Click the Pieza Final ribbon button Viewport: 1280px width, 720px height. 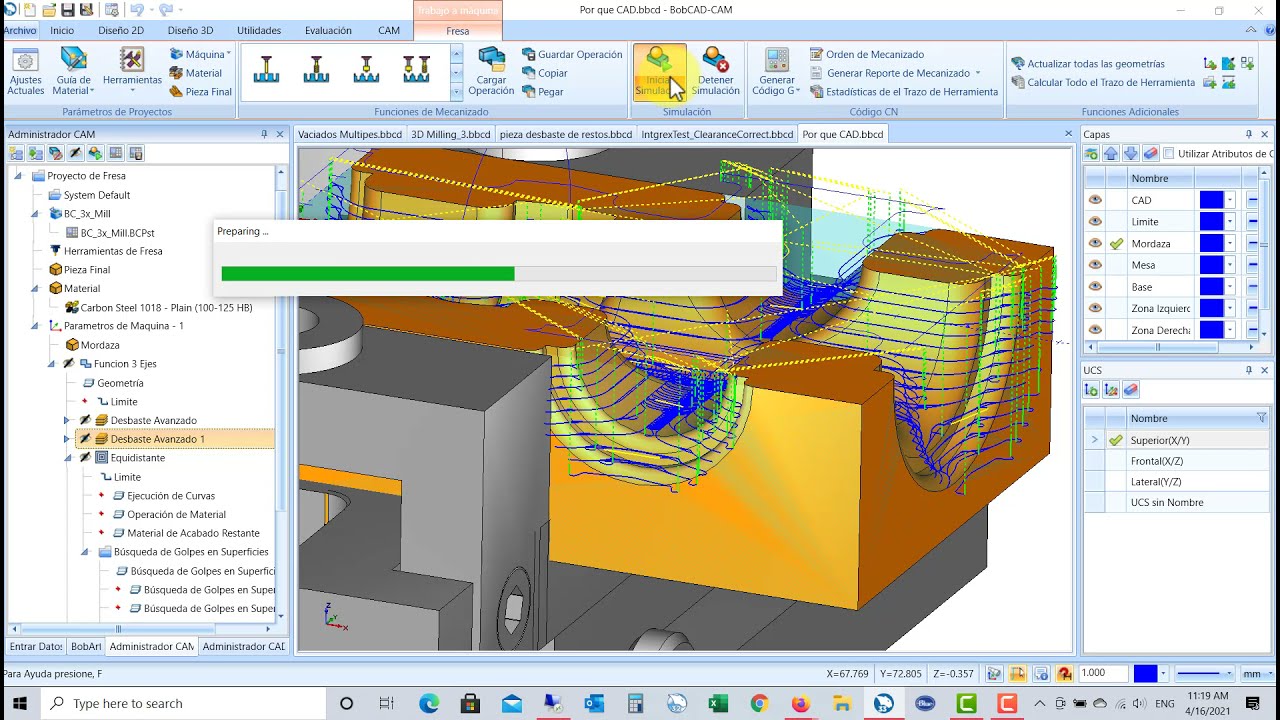201,91
